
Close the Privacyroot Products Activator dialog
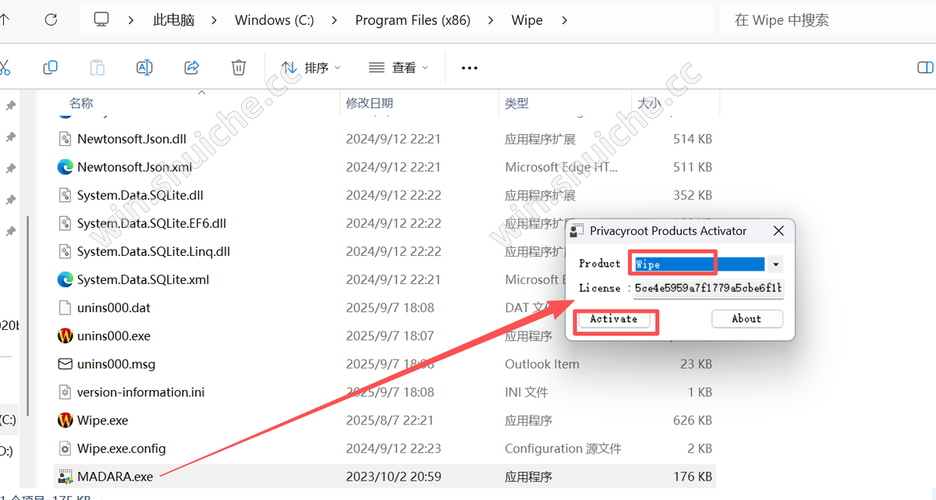coord(778,231)
